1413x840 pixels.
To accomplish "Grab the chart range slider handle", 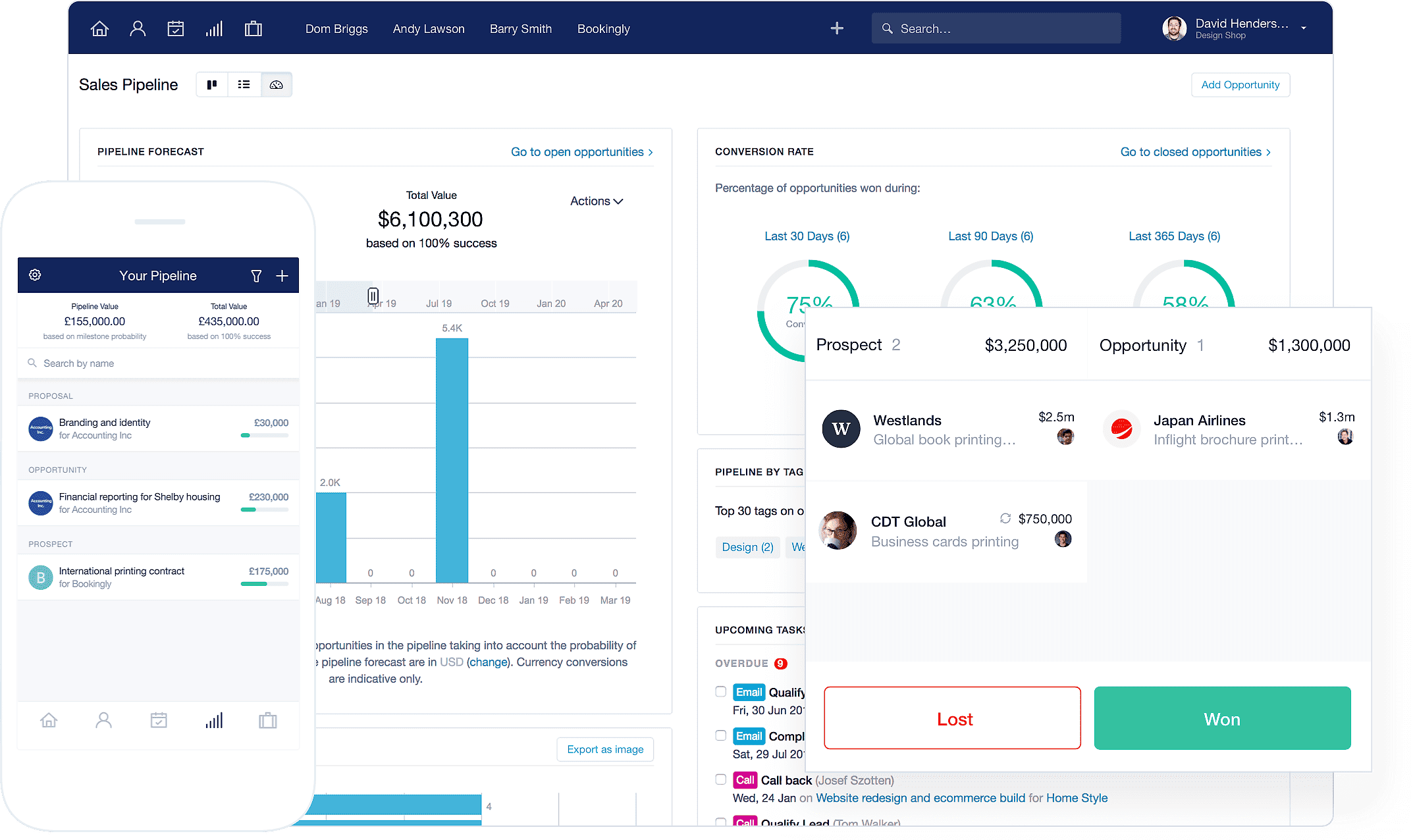I will 373,296.
